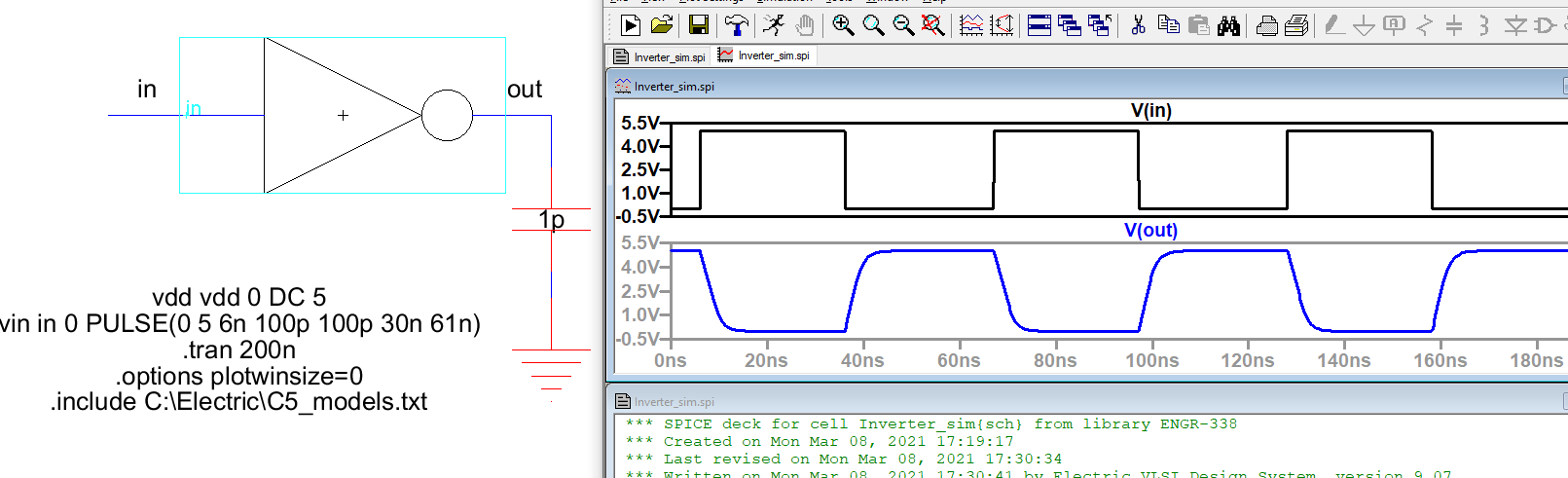Click the scissors cut icon

(1138, 26)
